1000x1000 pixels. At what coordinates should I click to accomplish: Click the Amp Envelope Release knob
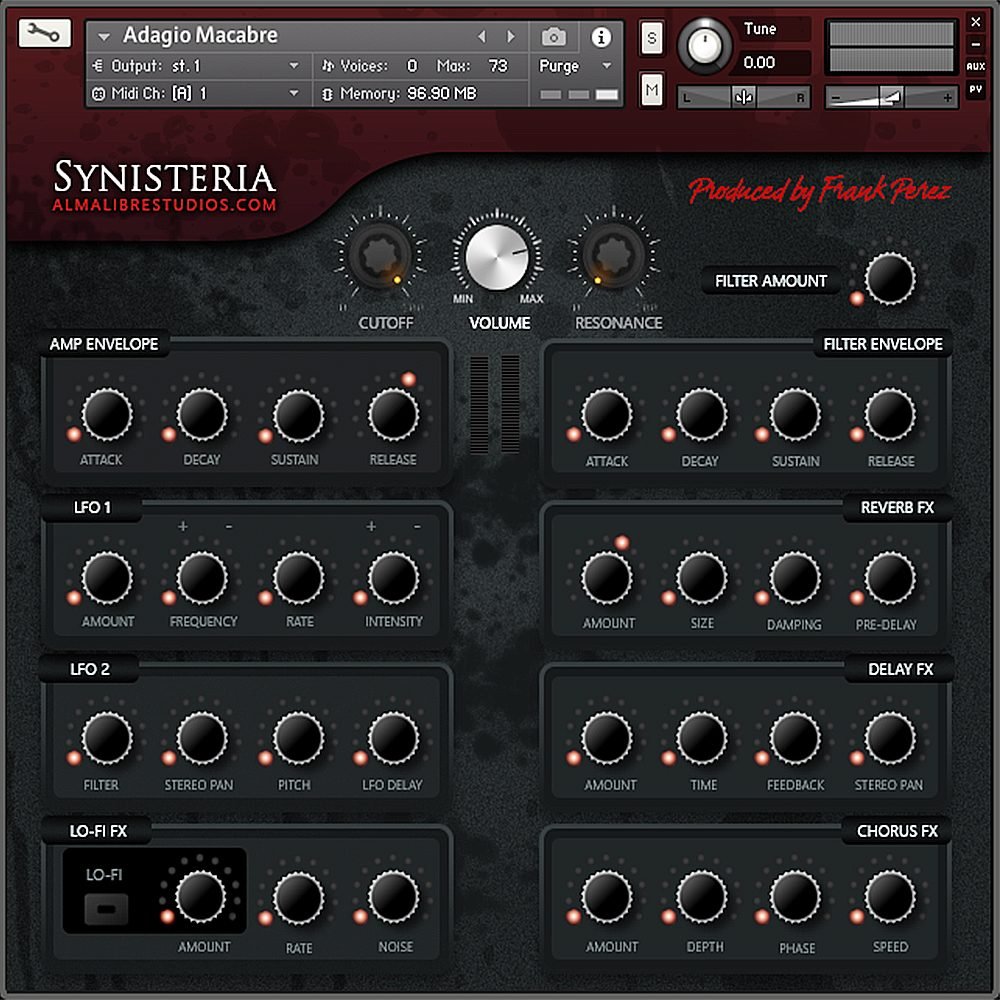[x=393, y=415]
